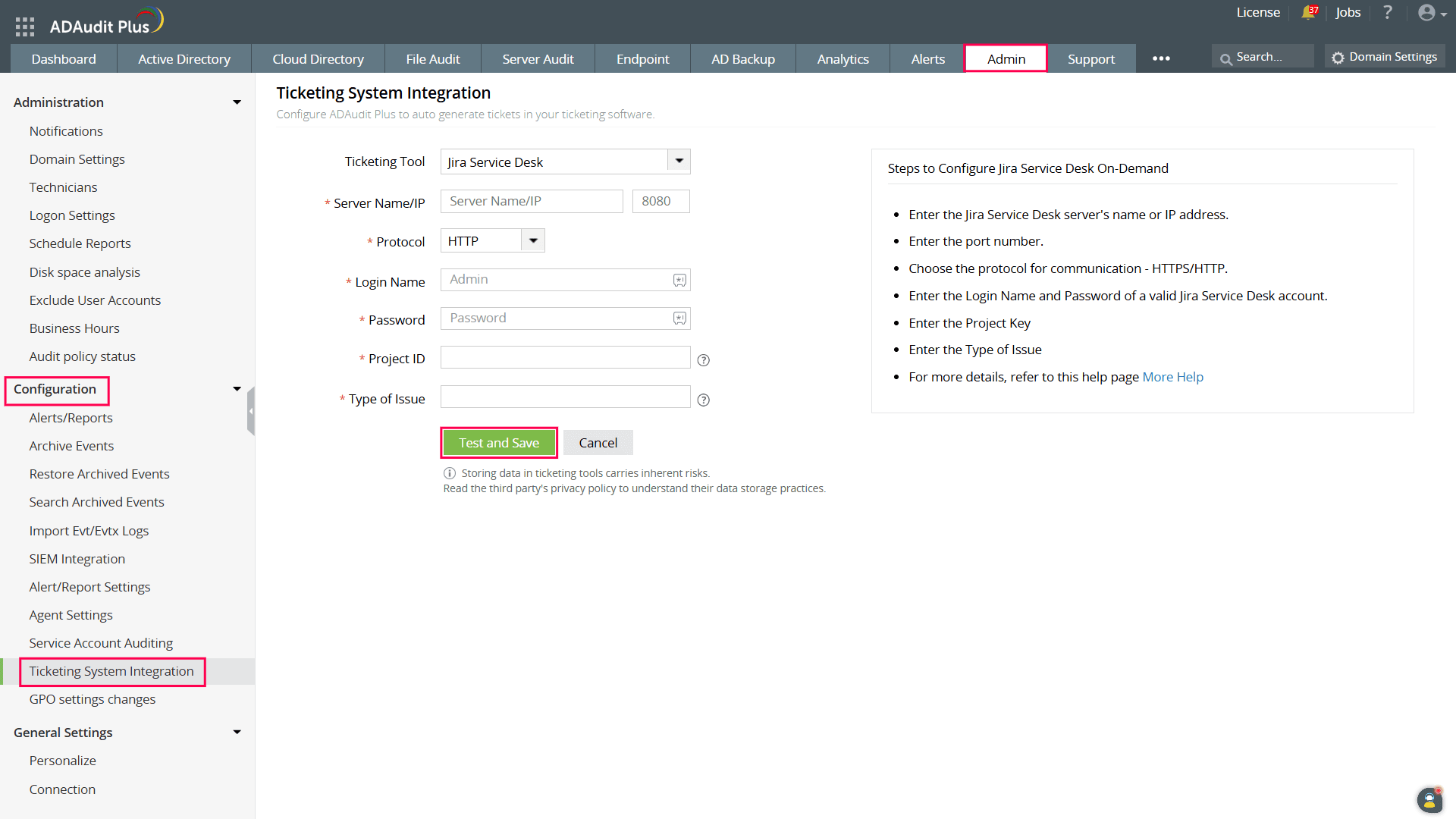
Task: Open the Protocol dropdown
Action: (533, 240)
